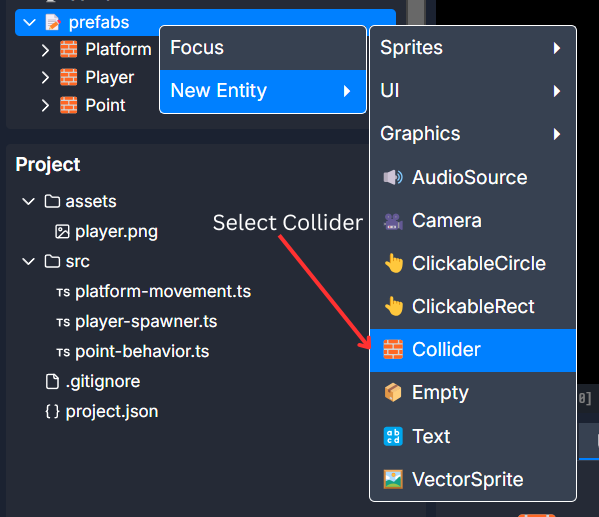Expand the Point prefab node
Image resolution: width=599 pixels, height=517 pixels.
pyautogui.click(x=45, y=105)
